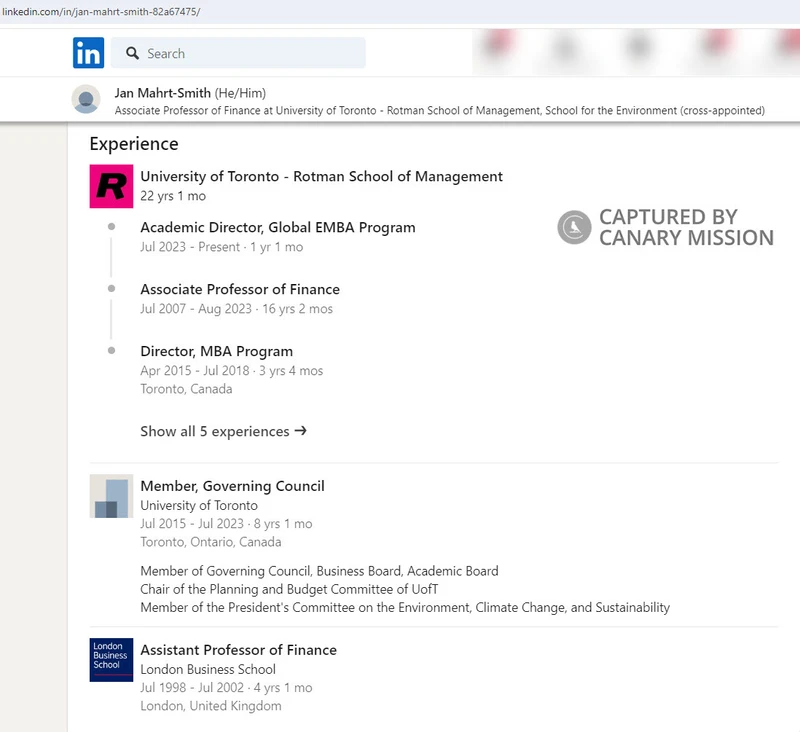Click 'Jul 2015 - Jul 2023 · 8 yrs 1 mo' text
This screenshot has height=732, width=800.
pos(226,524)
